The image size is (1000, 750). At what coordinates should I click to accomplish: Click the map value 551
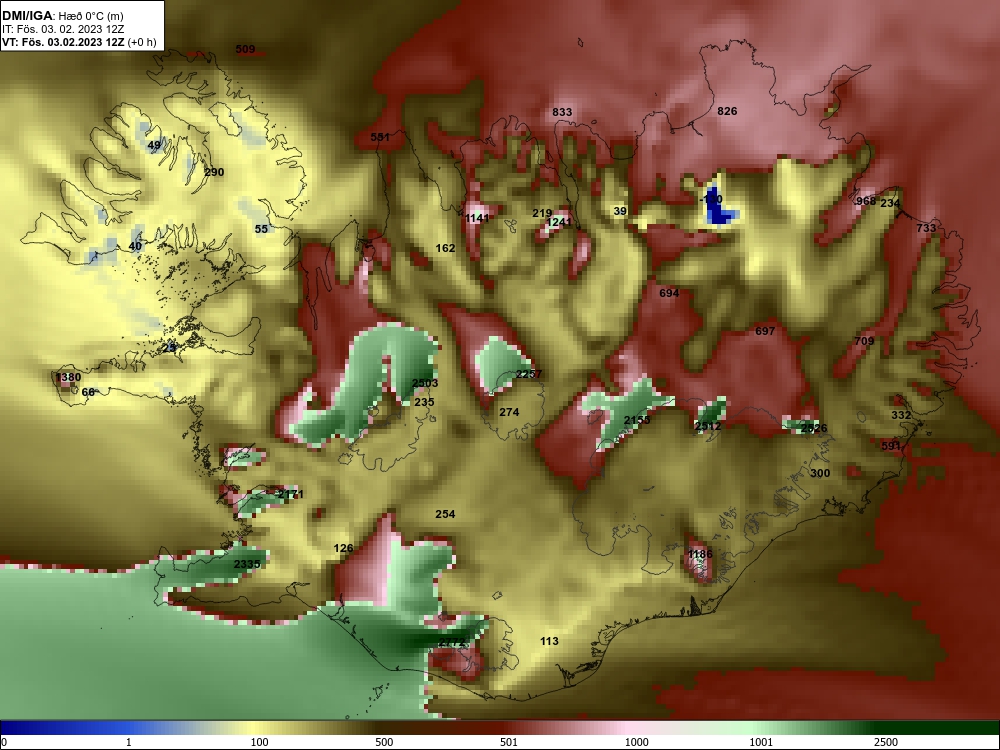380,137
